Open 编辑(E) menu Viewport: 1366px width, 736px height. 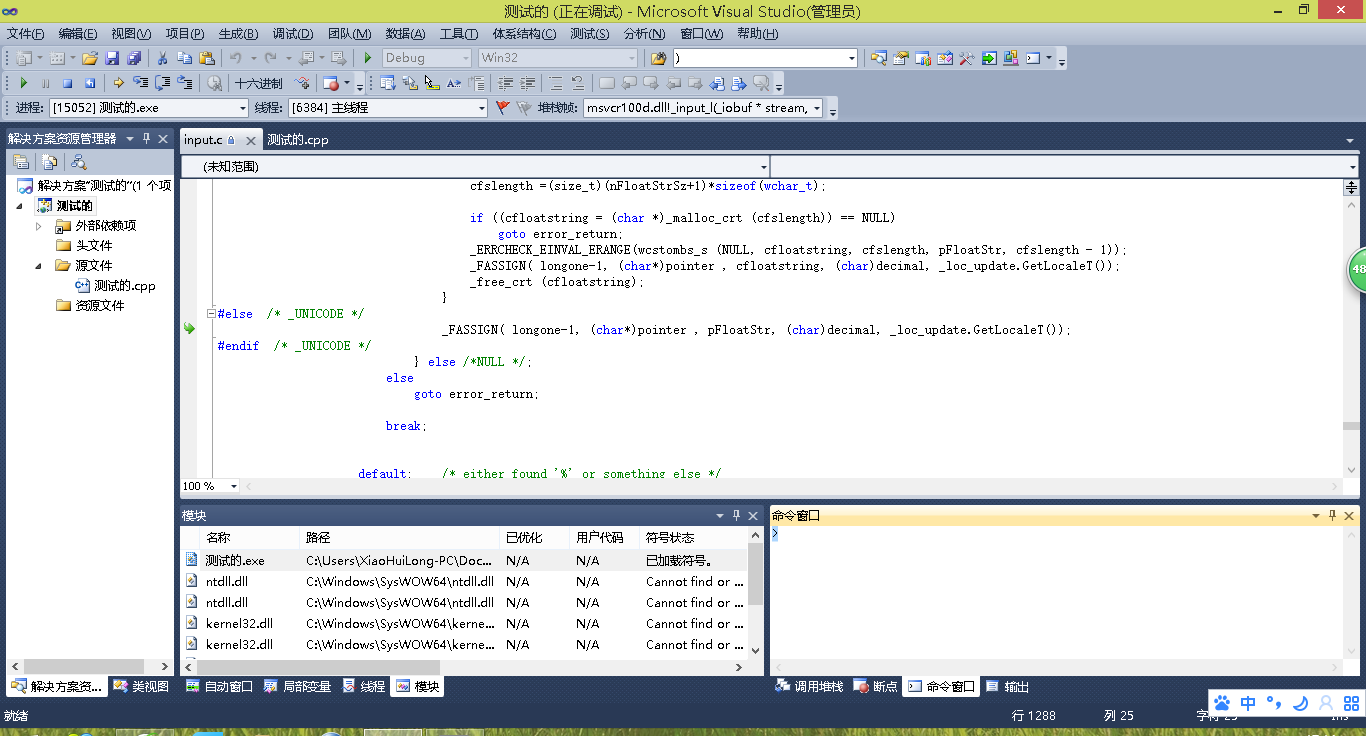78,34
